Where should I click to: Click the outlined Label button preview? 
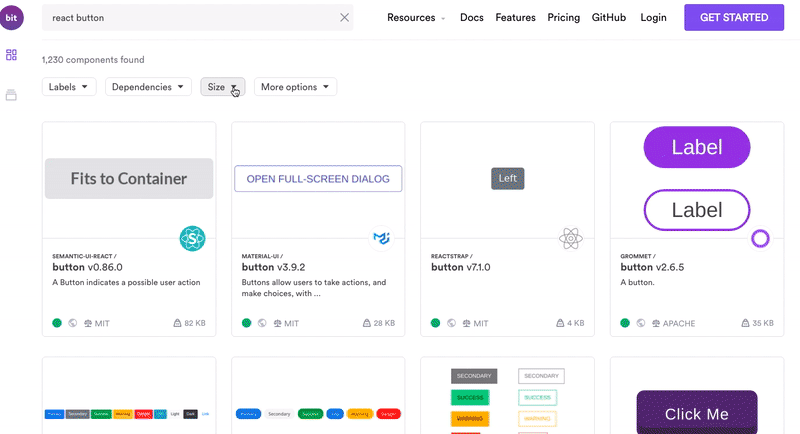(x=697, y=210)
